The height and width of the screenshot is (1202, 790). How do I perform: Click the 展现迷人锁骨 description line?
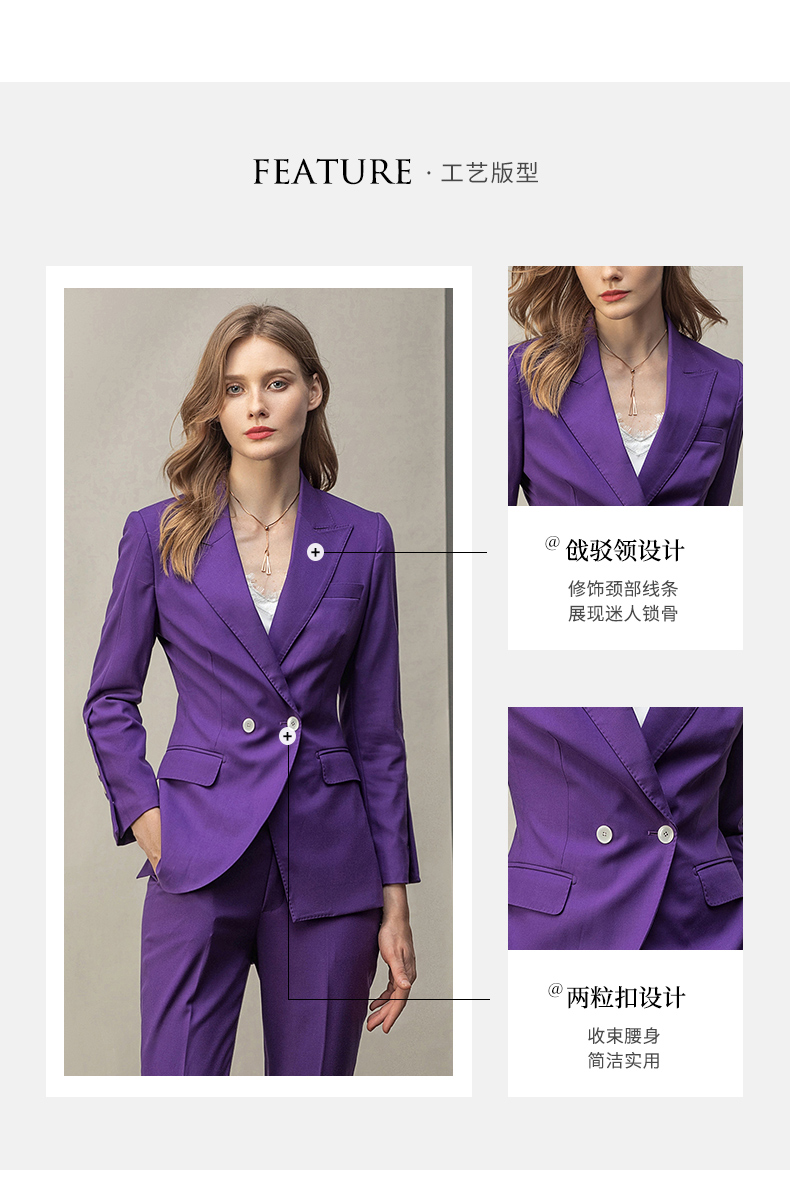(x=623, y=614)
